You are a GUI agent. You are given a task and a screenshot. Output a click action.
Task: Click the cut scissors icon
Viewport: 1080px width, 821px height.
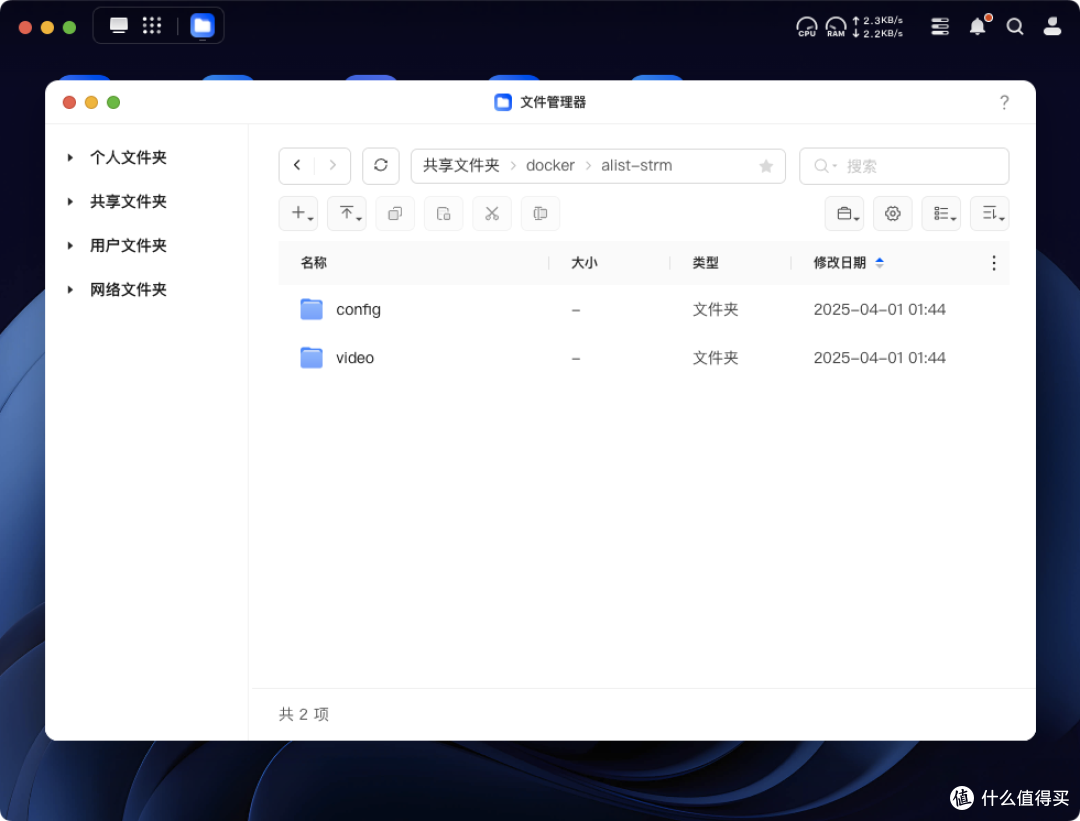point(492,214)
